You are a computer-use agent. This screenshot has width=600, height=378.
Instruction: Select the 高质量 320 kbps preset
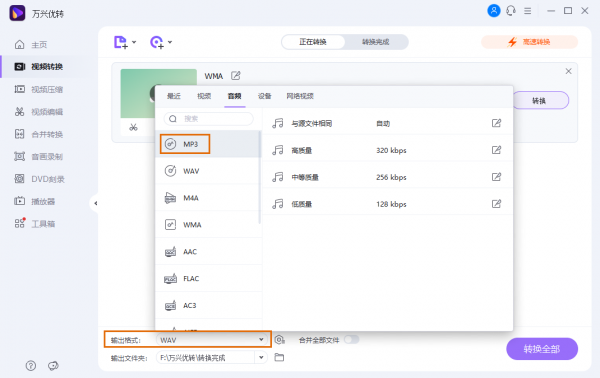(x=387, y=150)
